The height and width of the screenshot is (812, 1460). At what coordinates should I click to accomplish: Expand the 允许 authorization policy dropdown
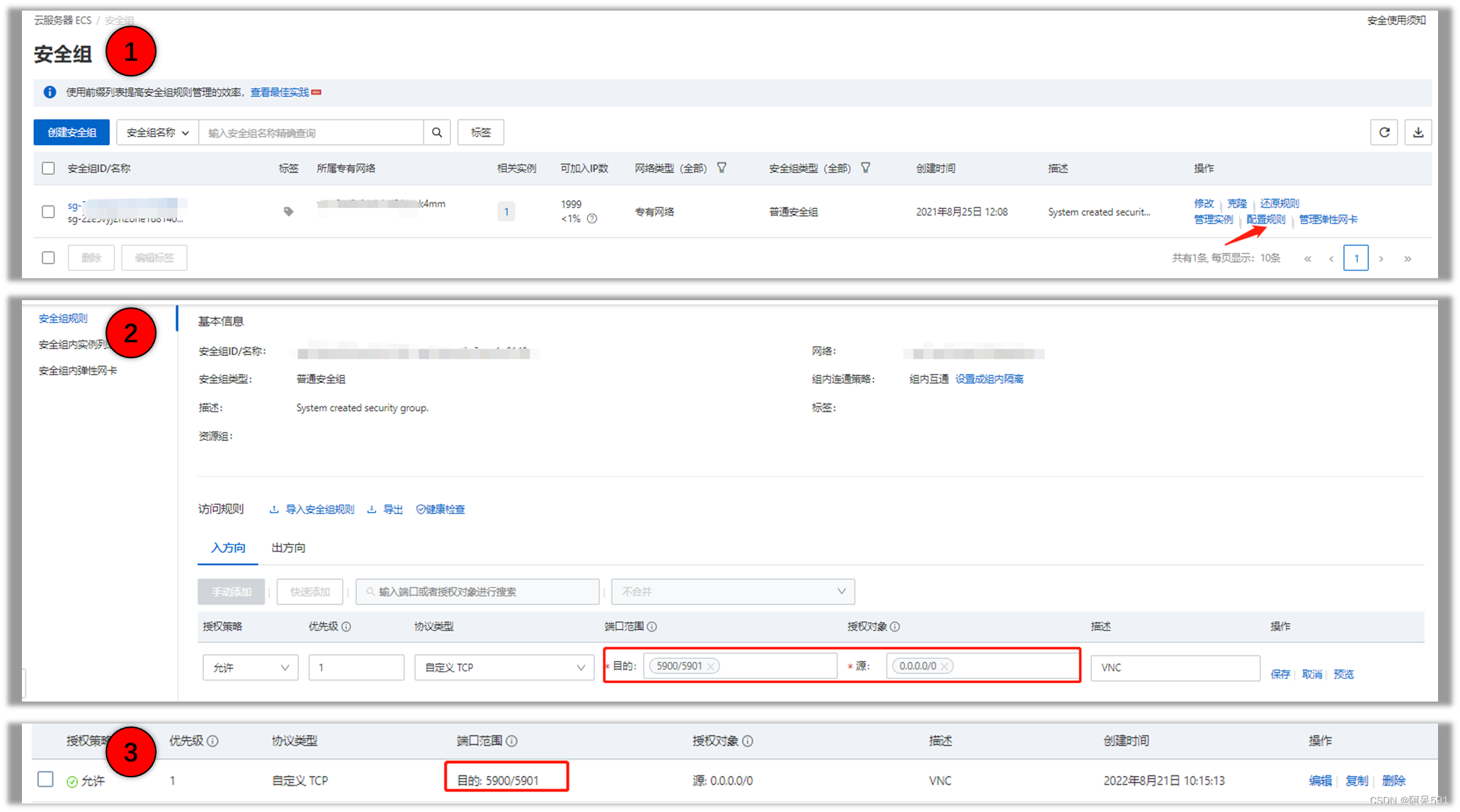coord(250,668)
